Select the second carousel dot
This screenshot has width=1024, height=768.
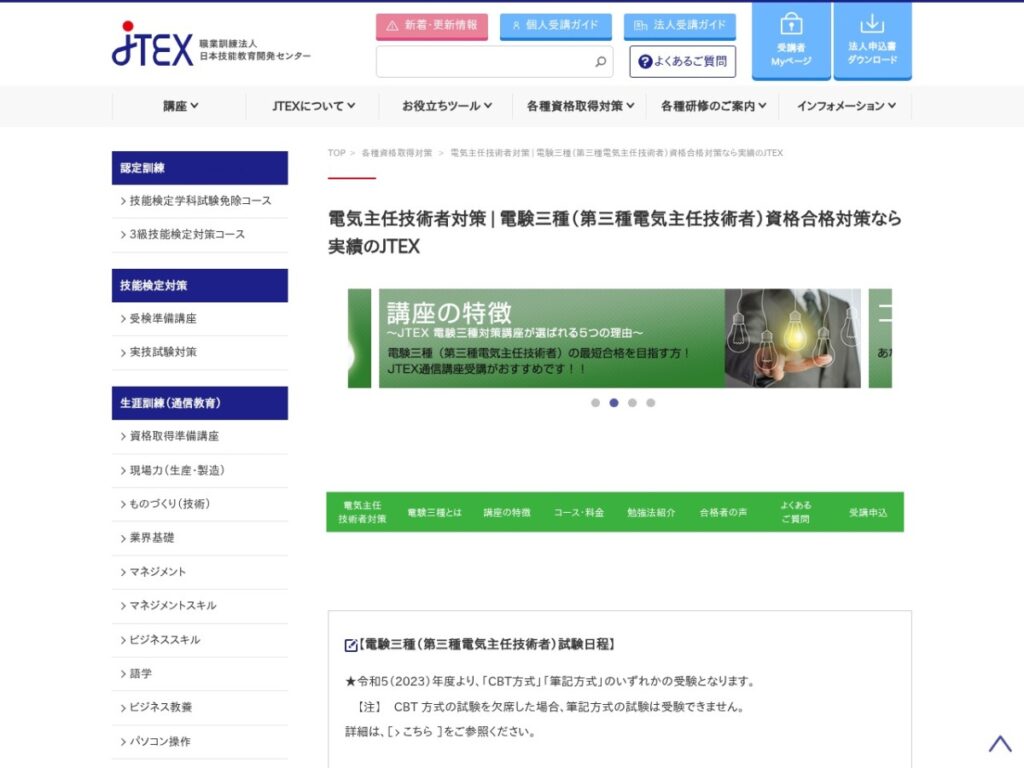point(614,403)
